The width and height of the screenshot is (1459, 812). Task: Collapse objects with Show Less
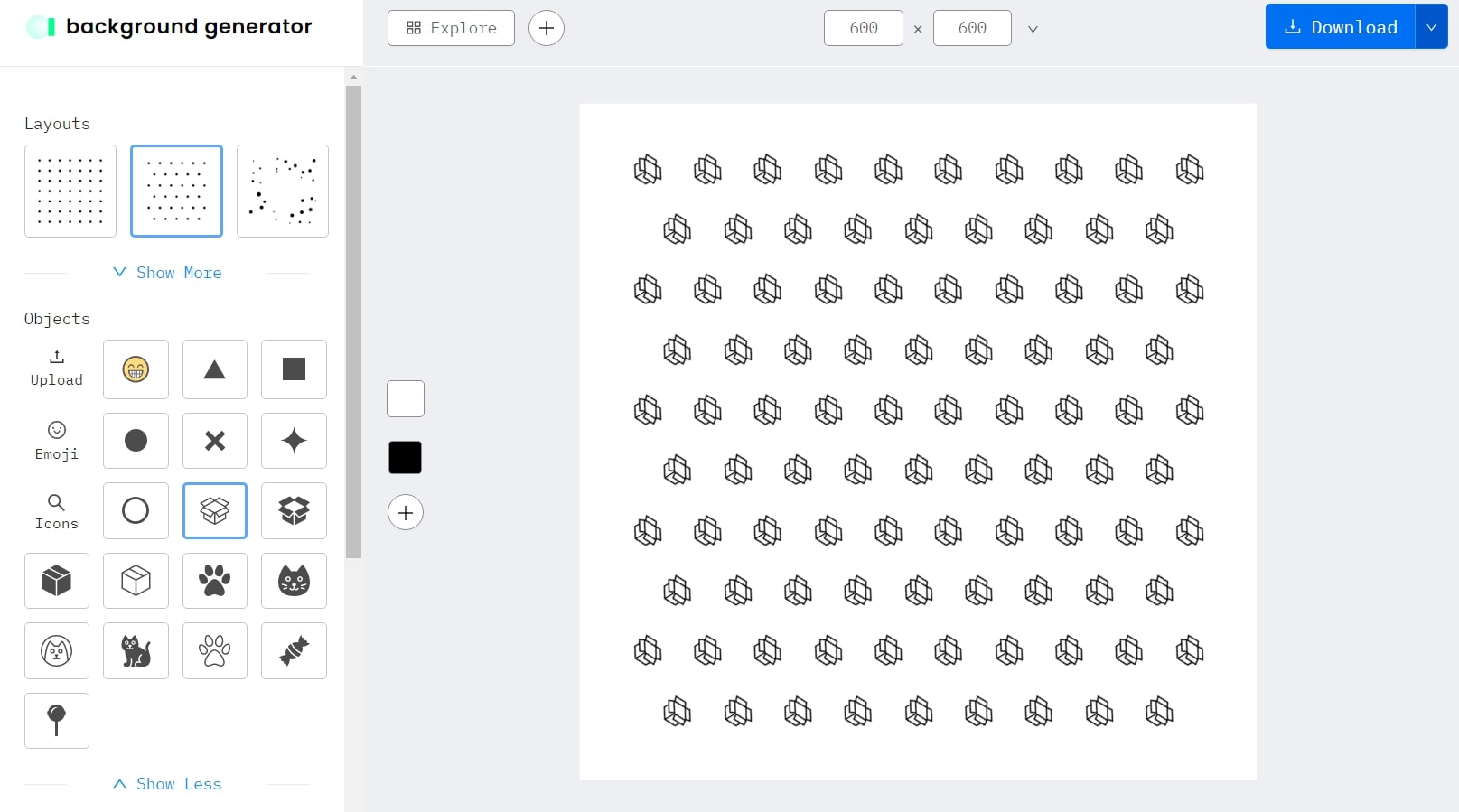click(x=168, y=784)
